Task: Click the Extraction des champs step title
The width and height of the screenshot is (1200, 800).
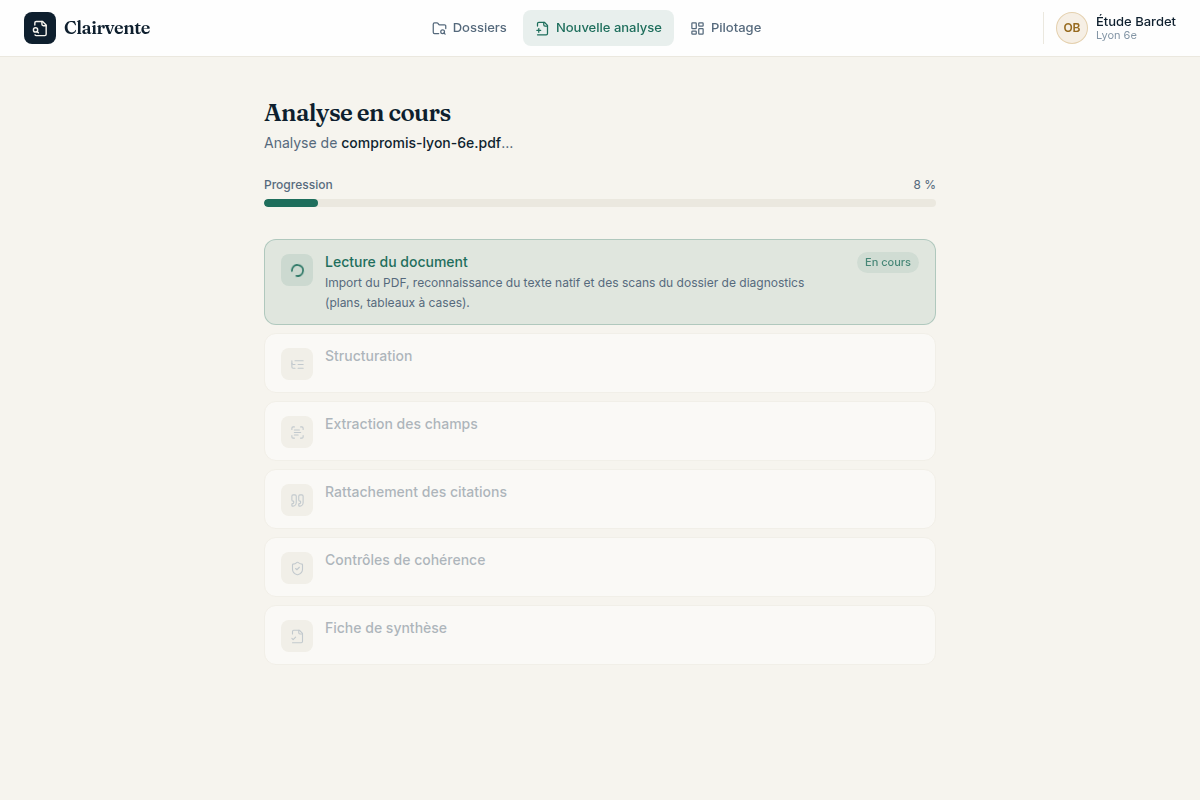Action: (401, 424)
